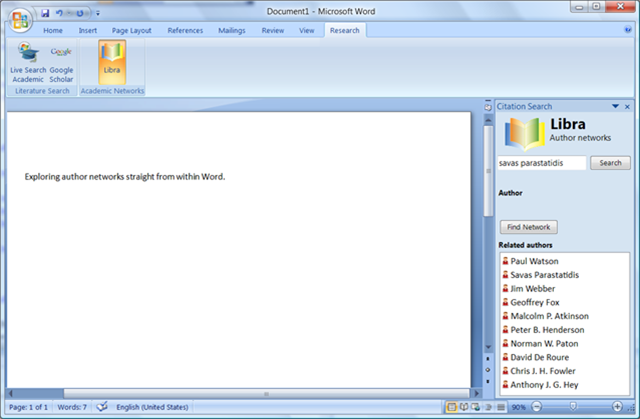The width and height of the screenshot is (640, 419).
Task: Select Peter B. Henderson in the list
Action: coord(543,330)
